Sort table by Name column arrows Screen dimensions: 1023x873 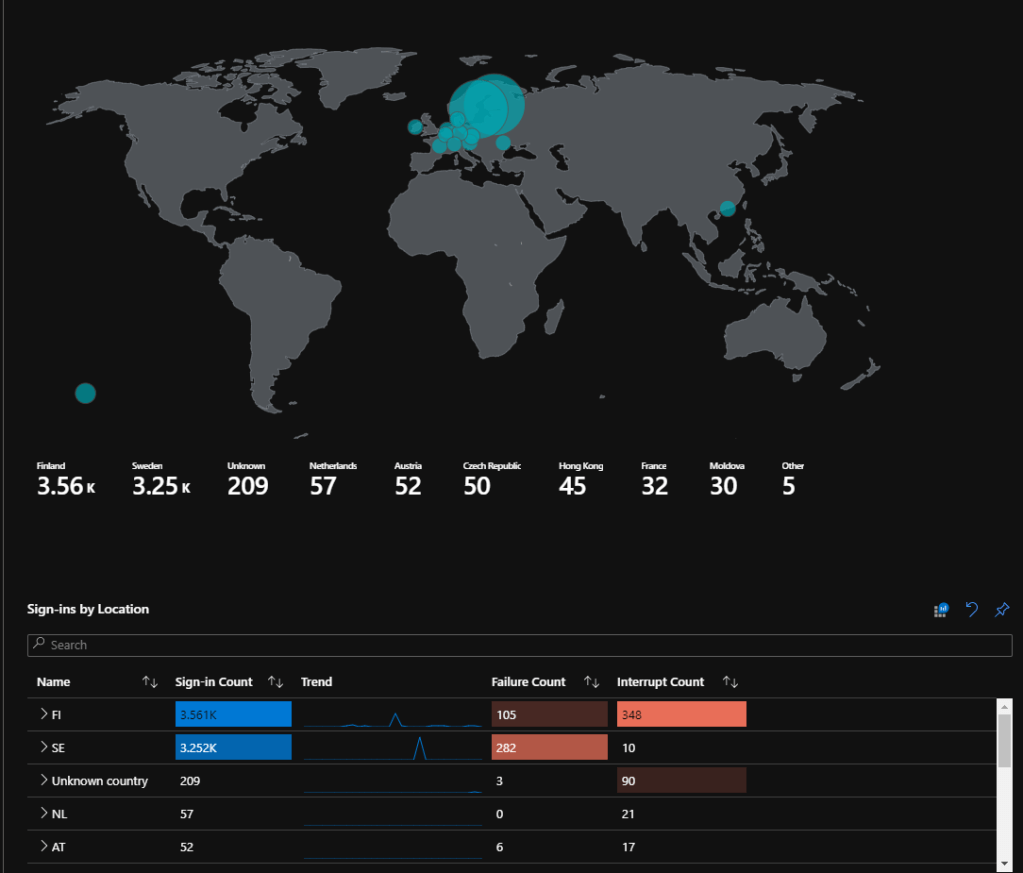pos(150,682)
